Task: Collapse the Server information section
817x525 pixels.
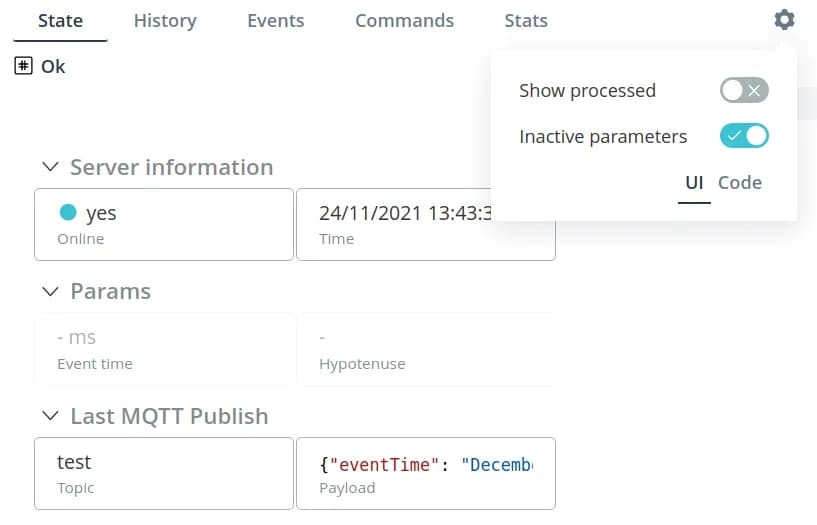Action: coord(50,167)
